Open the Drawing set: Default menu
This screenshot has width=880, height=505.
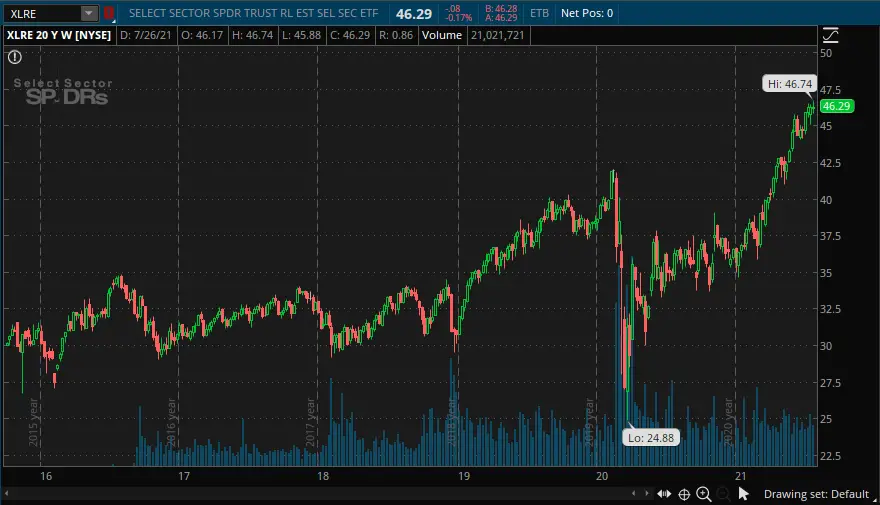(x=816, y=494)
